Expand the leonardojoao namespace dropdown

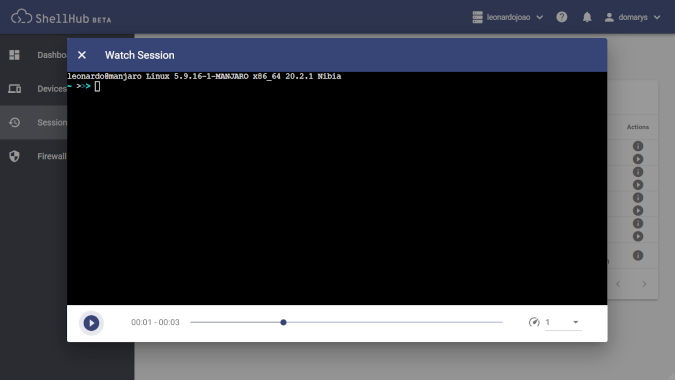pos(508,17)
